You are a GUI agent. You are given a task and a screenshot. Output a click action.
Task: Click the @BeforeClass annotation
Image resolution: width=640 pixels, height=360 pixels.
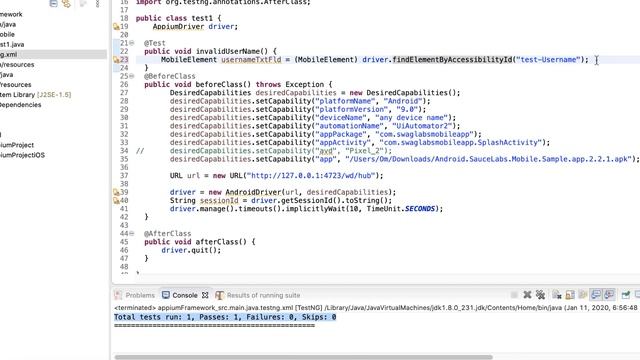tap(169, 76)
